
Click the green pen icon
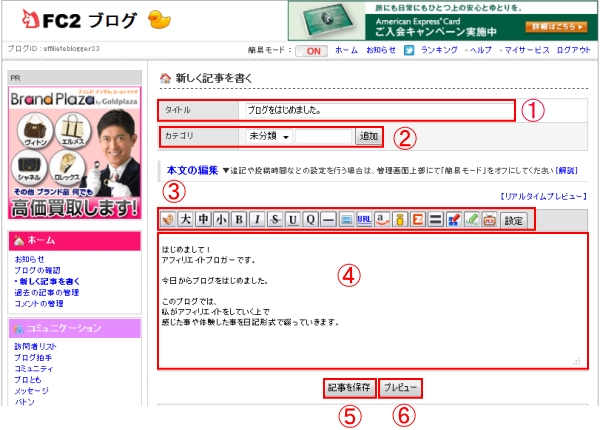point(471,220)
